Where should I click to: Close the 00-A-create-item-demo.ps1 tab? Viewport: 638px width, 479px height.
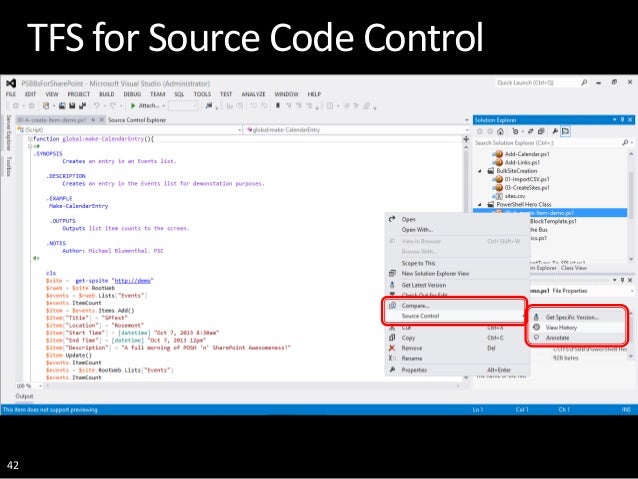point(101,120)
